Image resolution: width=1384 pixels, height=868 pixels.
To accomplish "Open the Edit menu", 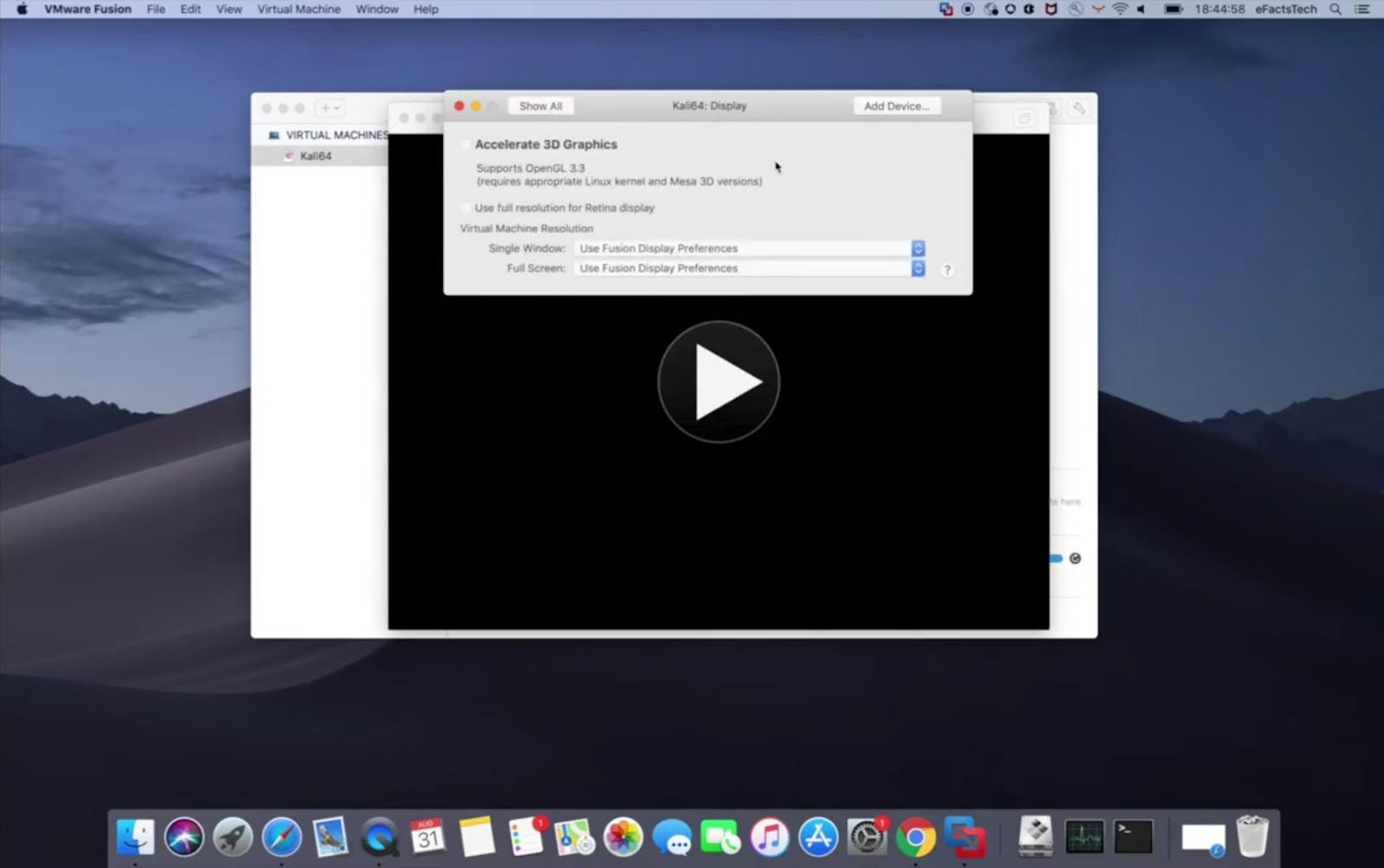I will click(190, 9).
